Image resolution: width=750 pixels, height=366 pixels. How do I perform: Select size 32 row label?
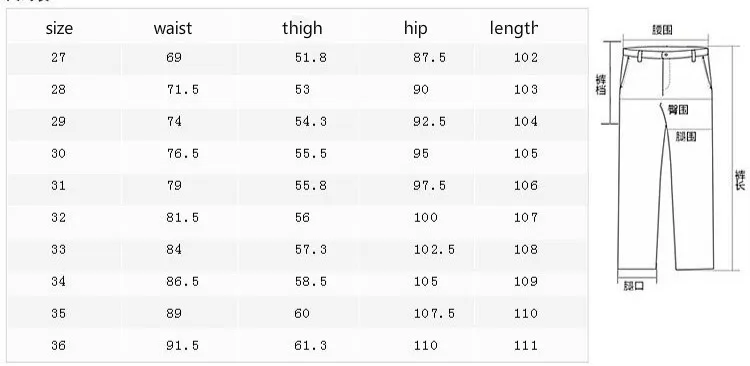(x=58, y=218)
